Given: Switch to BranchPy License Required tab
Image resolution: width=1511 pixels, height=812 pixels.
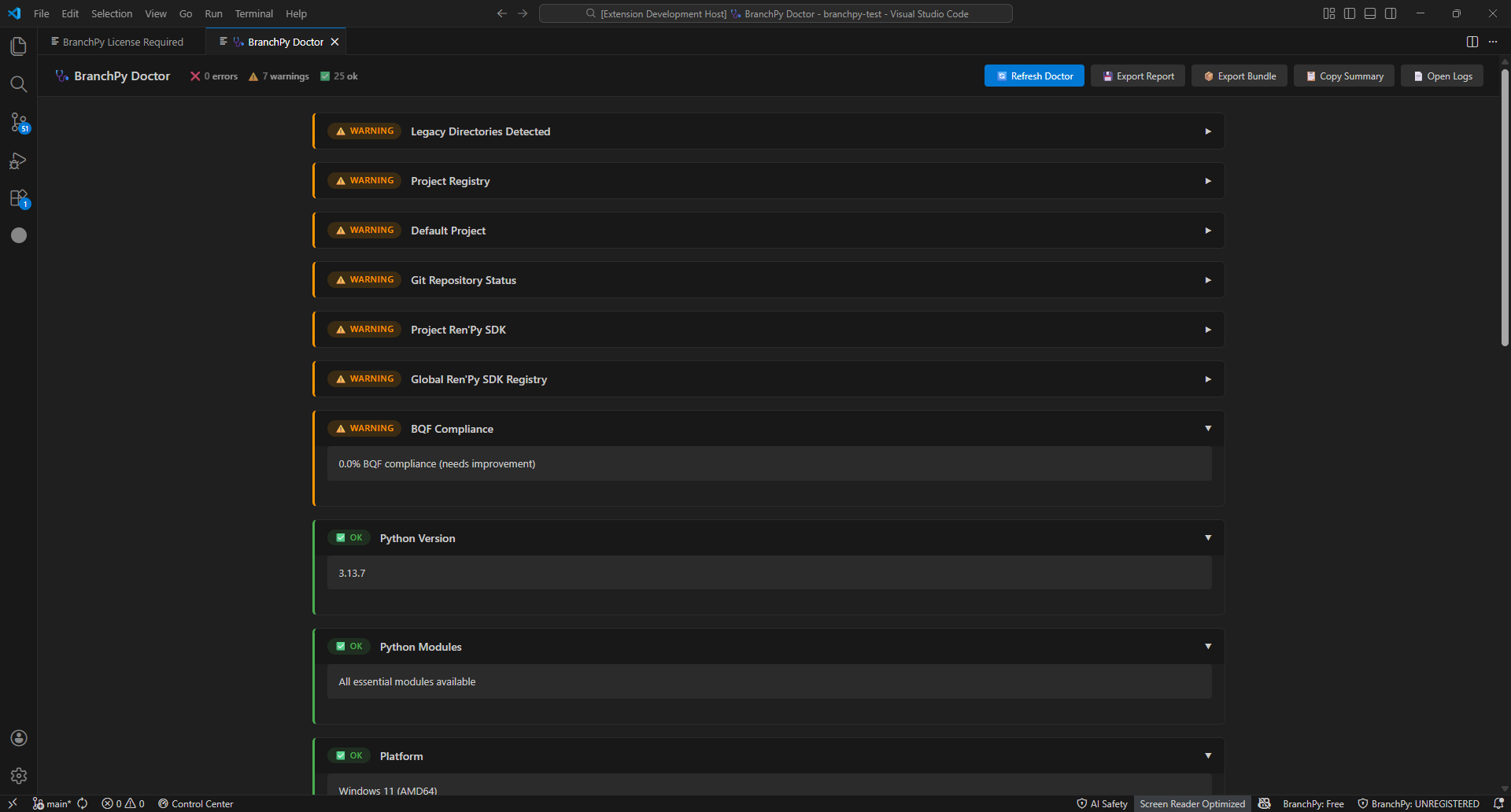Looking at the screenshot, I should tap(122, 42).
